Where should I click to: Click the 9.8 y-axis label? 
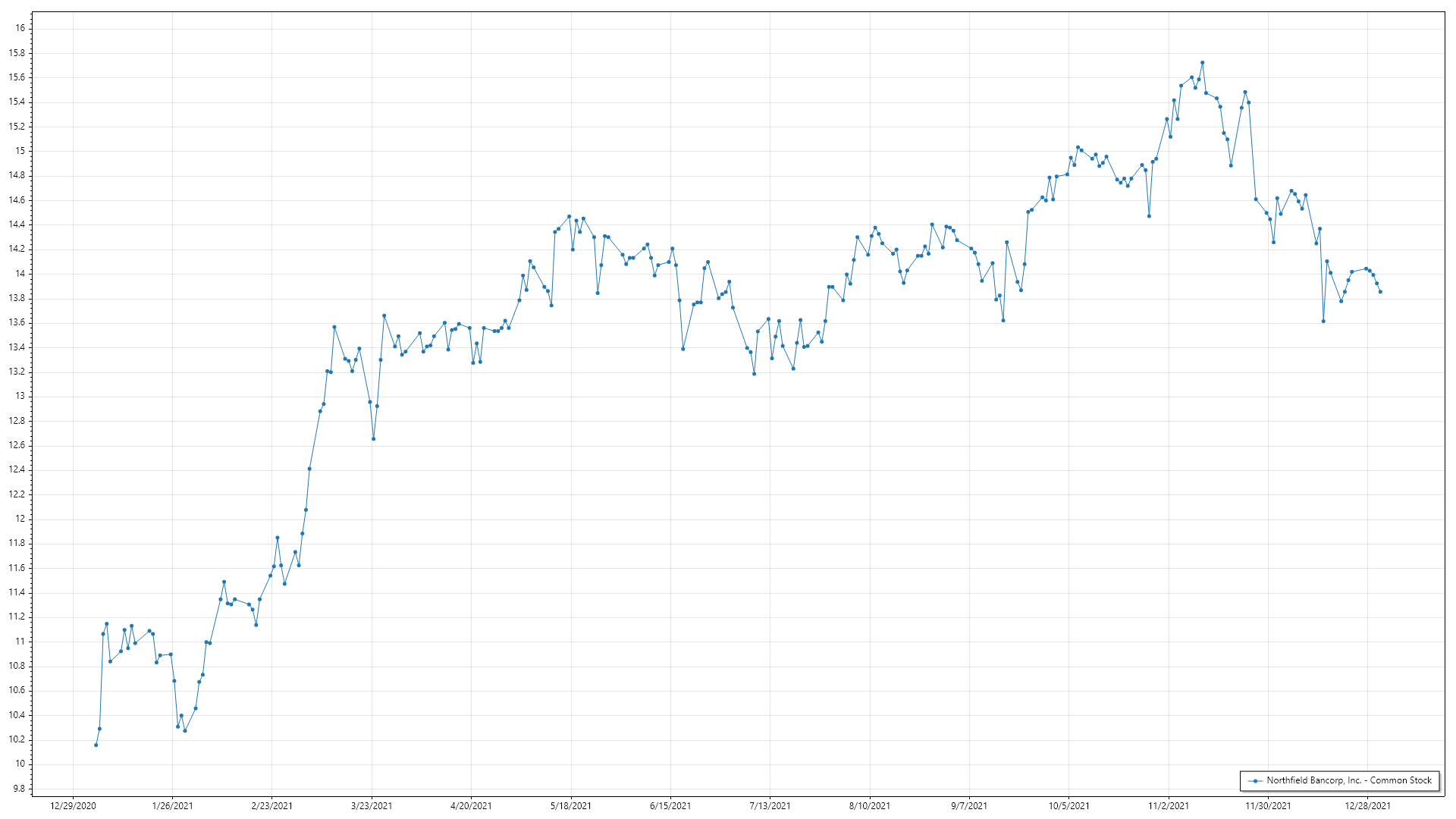[17, 789]
